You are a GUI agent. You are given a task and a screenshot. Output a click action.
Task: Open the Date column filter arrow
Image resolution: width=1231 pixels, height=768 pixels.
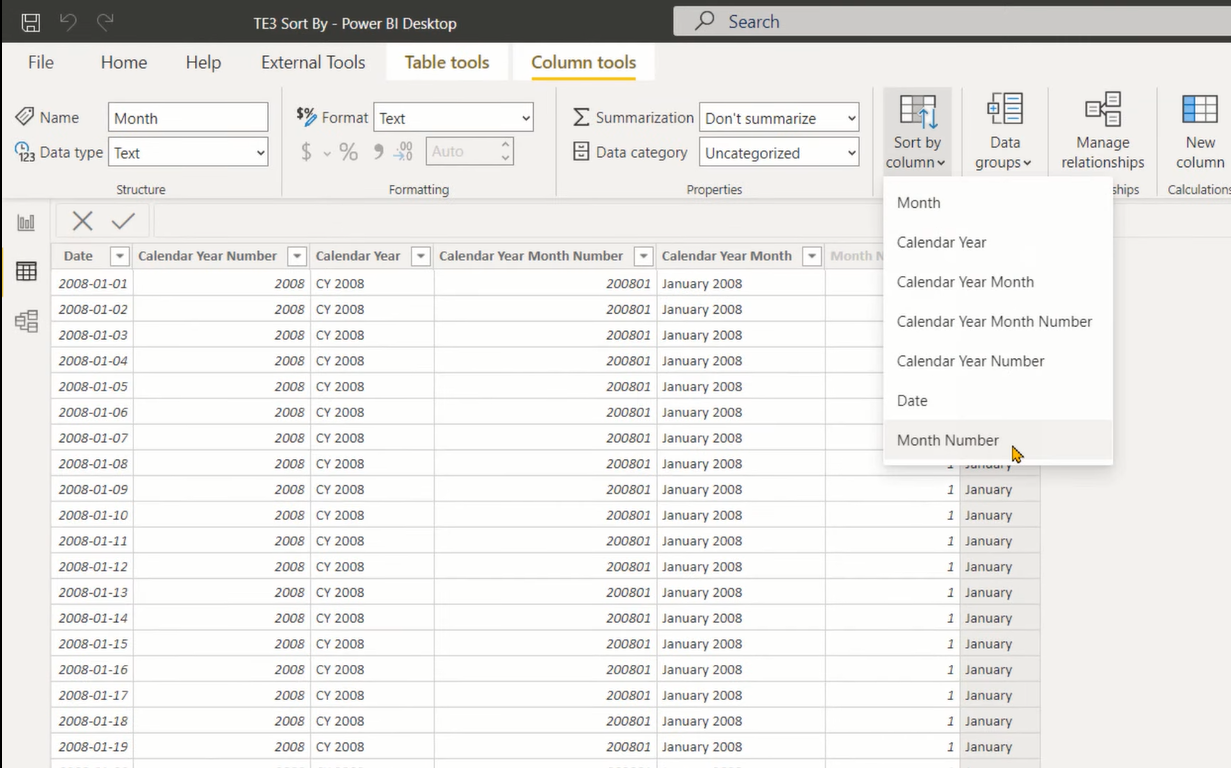click(x=120, y=256)
